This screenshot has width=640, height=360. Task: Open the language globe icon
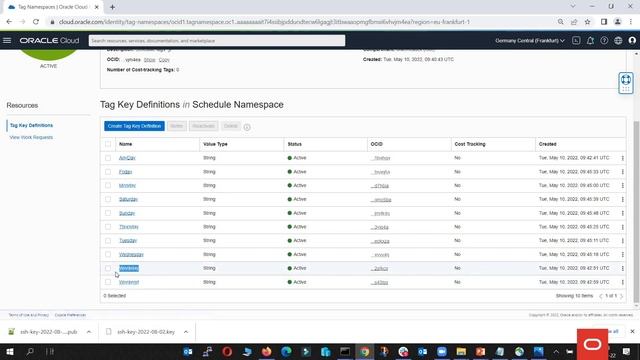(x=618, y=40)
